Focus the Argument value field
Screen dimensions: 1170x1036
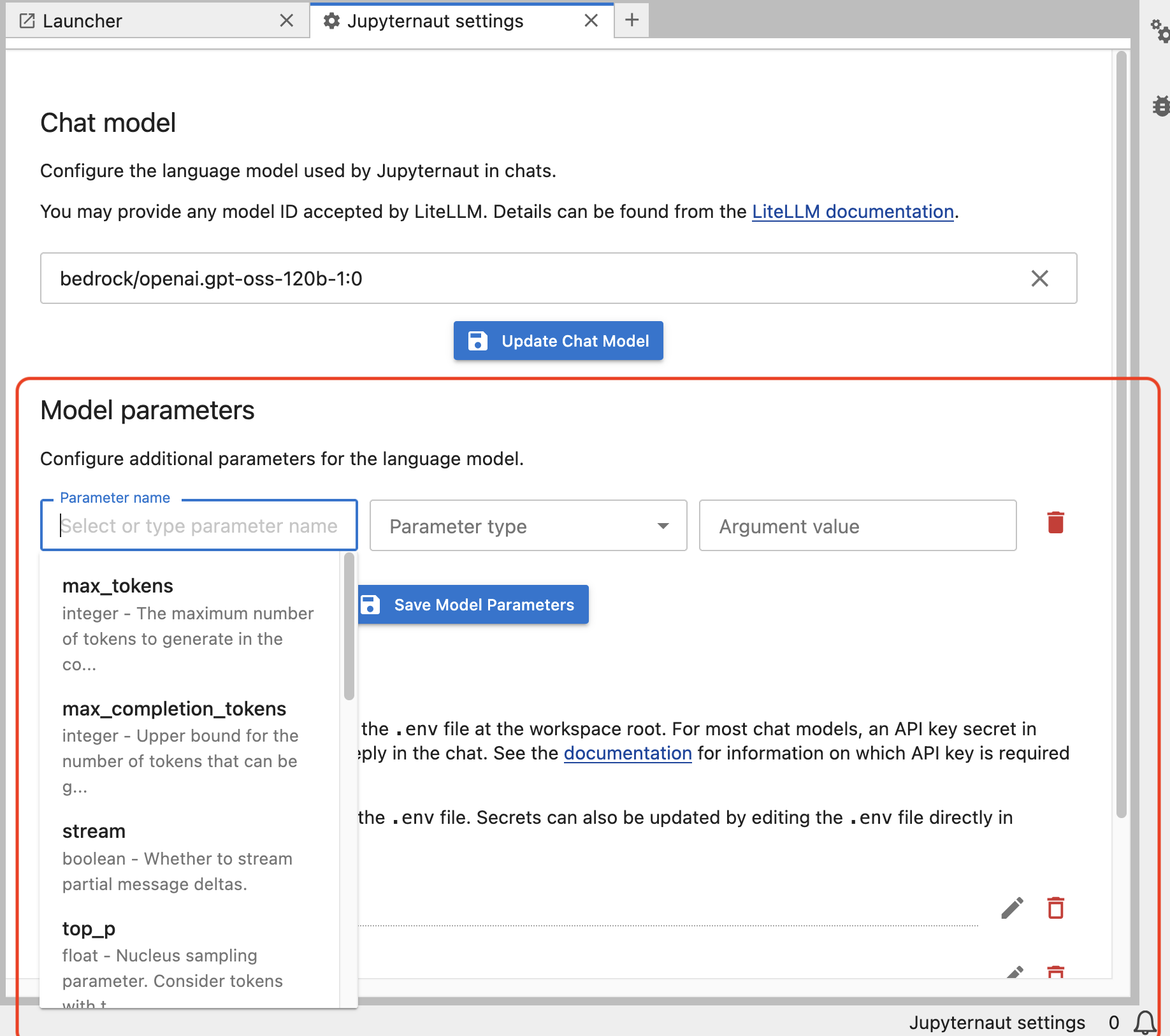coord(858,526)
